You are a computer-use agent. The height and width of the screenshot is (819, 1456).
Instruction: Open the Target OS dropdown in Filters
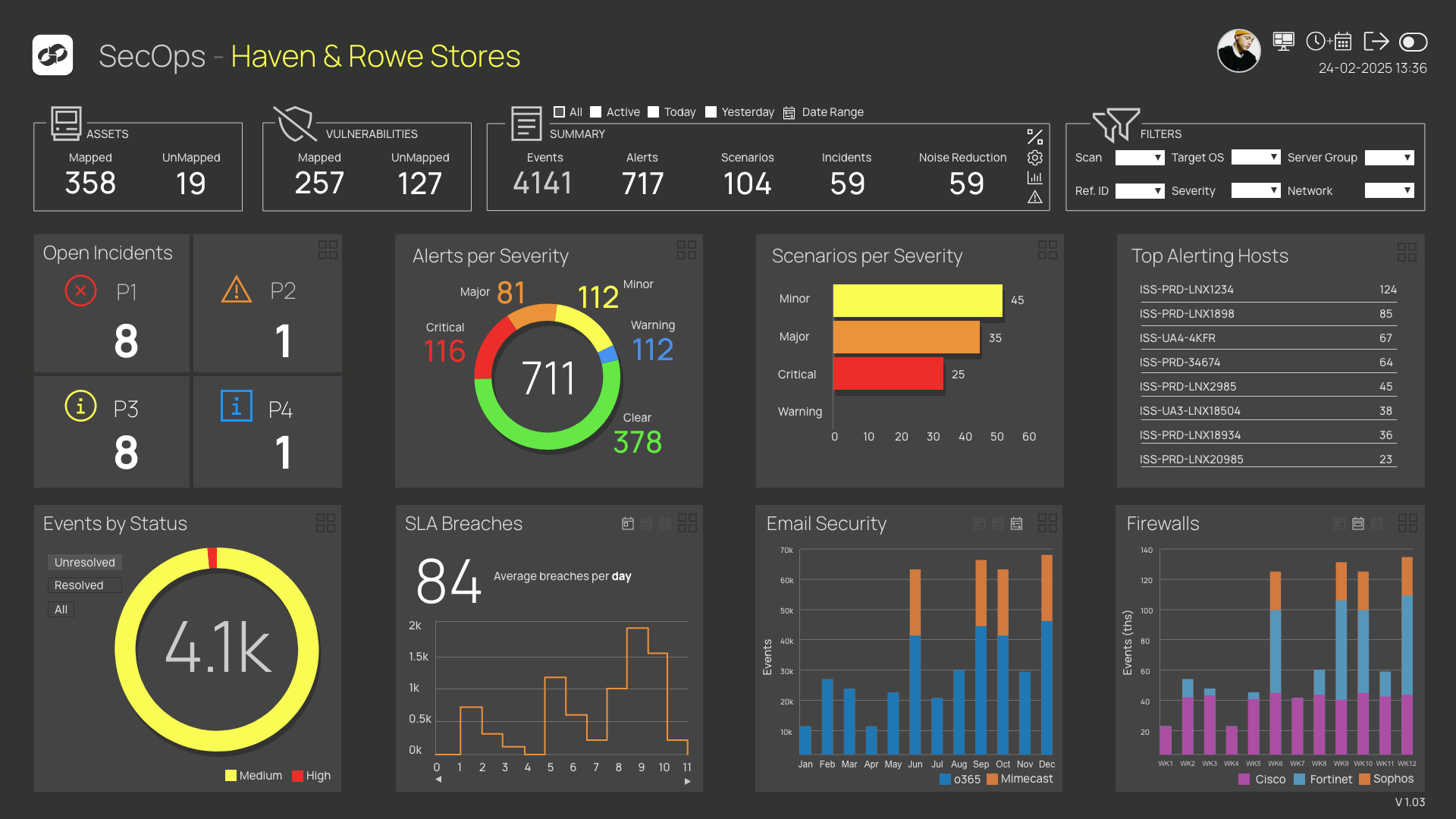(1255, 157)
